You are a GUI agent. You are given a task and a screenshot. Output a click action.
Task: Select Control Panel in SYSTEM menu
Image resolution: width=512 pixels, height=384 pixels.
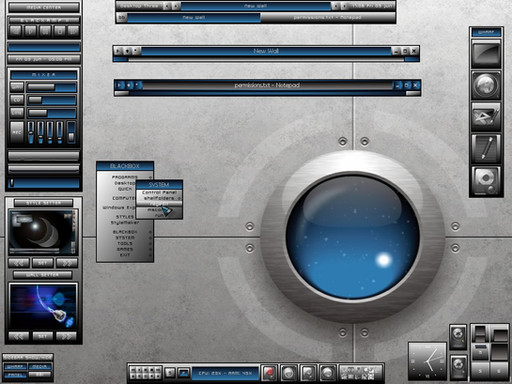click(159, 192)
